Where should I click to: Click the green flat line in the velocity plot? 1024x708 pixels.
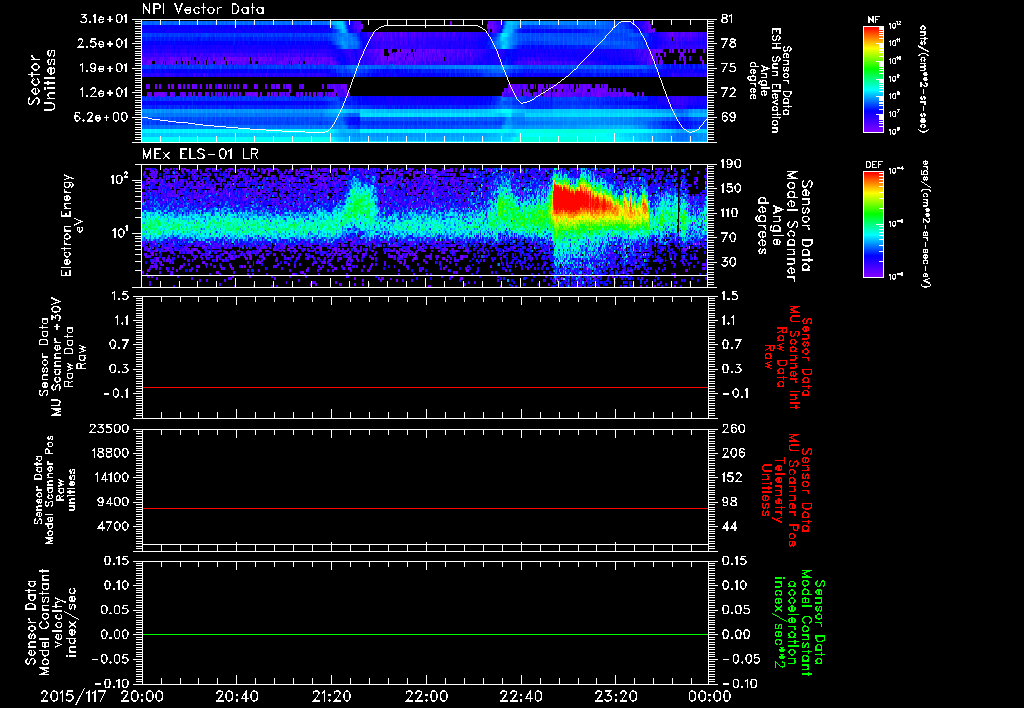[x=425, y=634]
